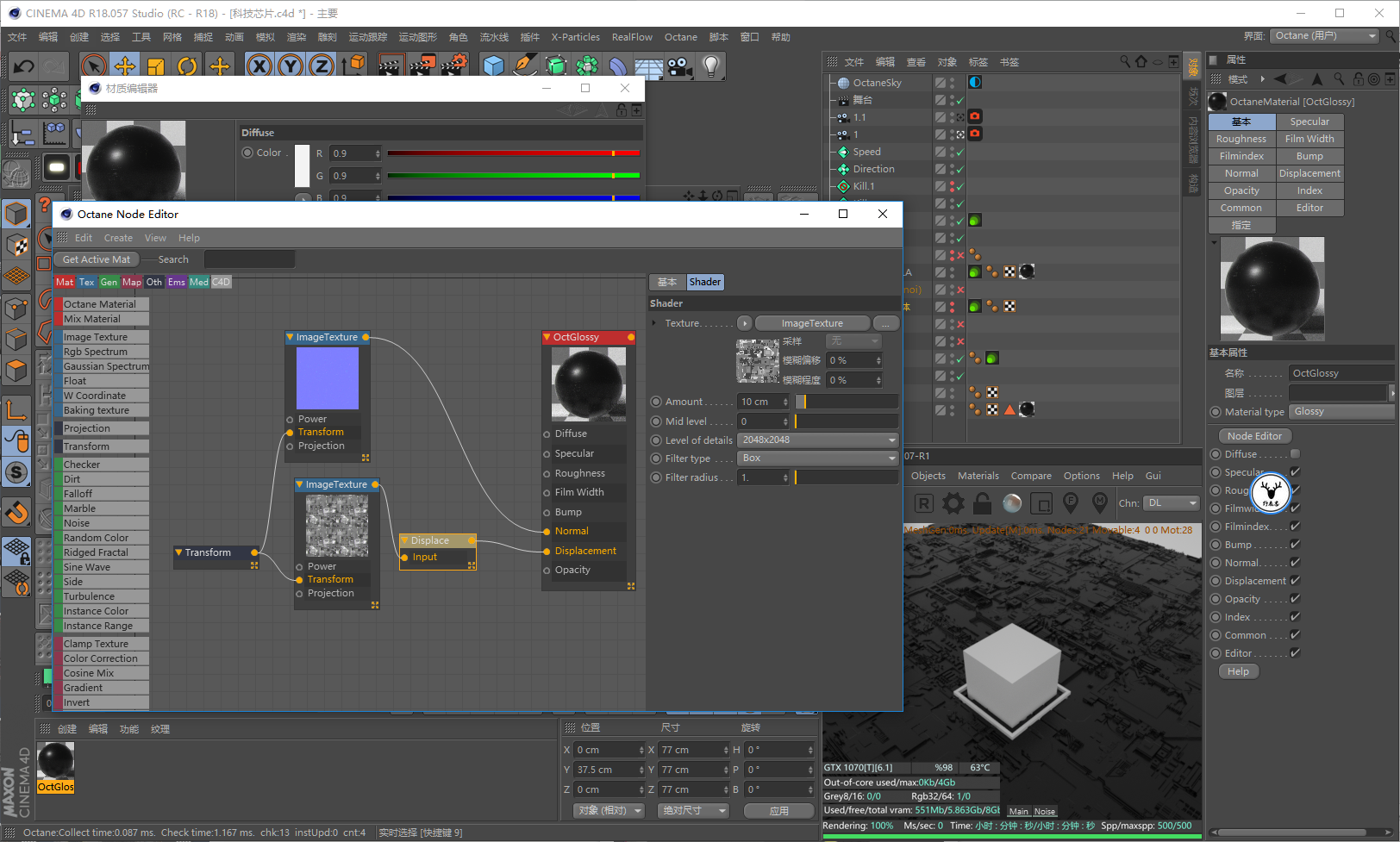Expand the Filter type Box dropdown
Viewport: 1400px width, 842px height.
click(x=818, y=458)
